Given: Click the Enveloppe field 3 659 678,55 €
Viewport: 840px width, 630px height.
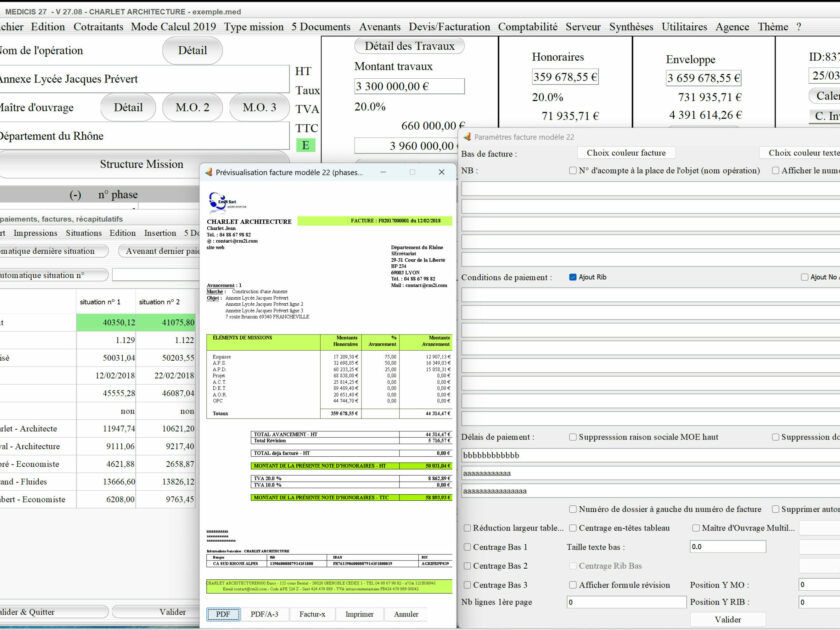Looking at the screenshot, I should tap(703, 78).
